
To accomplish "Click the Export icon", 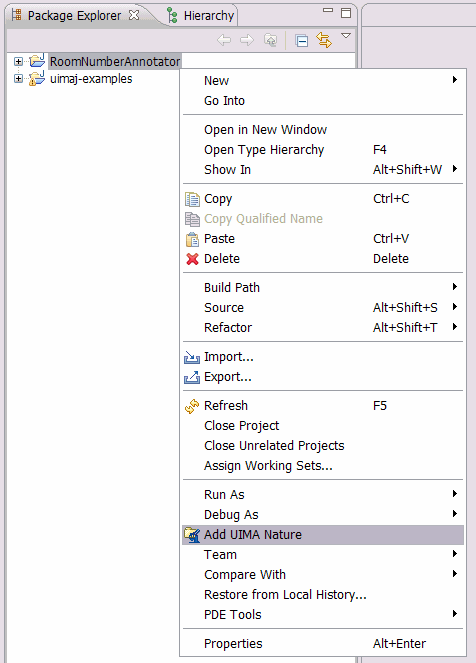I will 192,377.
